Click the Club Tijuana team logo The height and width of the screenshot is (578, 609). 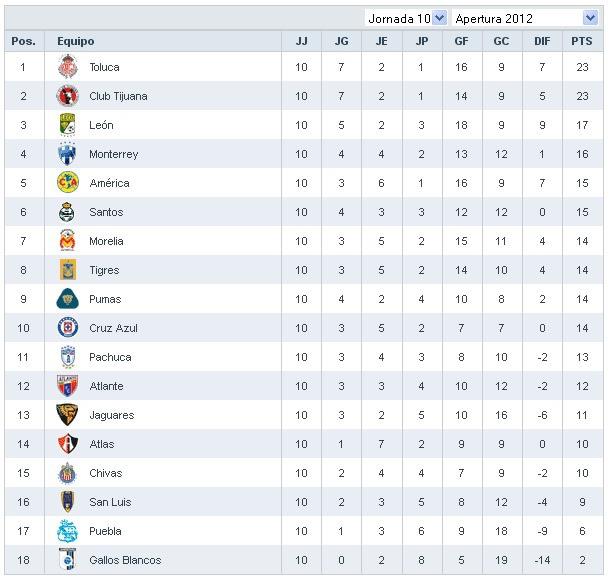click(x=67, y=96)
